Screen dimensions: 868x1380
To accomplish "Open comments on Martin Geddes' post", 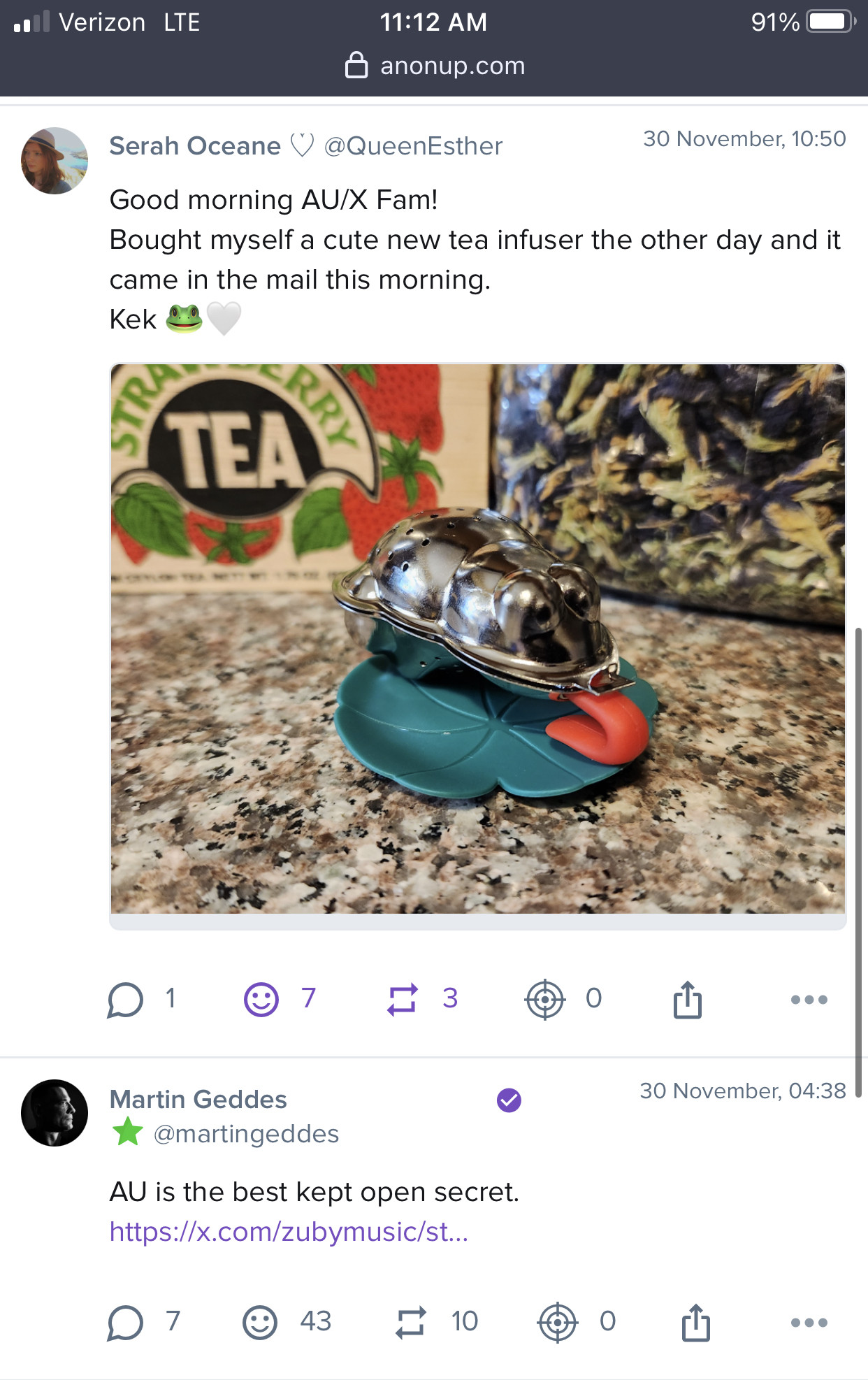I will point(126,1323).
